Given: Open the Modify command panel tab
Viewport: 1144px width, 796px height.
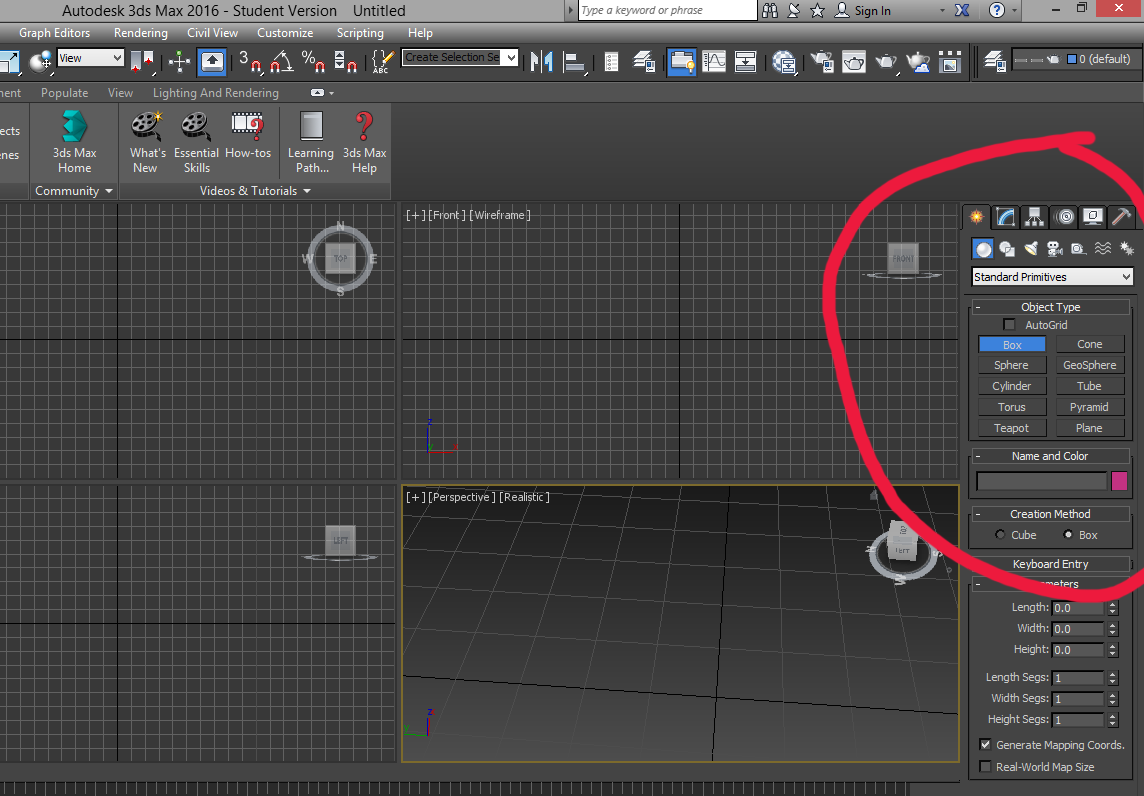Looking at the screenshot, I should point(1005,217).
